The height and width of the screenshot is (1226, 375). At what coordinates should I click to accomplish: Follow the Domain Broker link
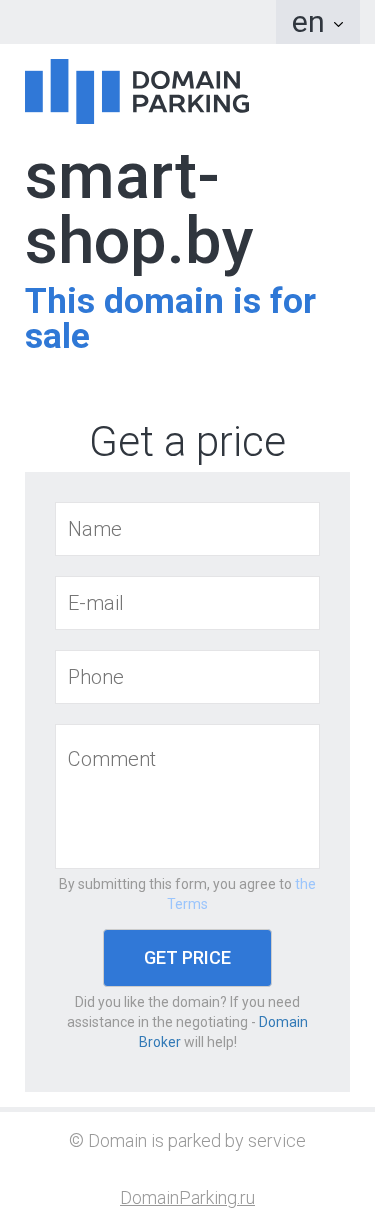(x=223, y=1032)
